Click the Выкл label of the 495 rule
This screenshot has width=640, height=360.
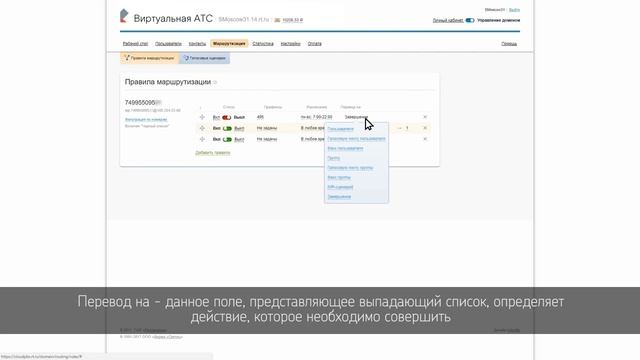tap(239, 118)
